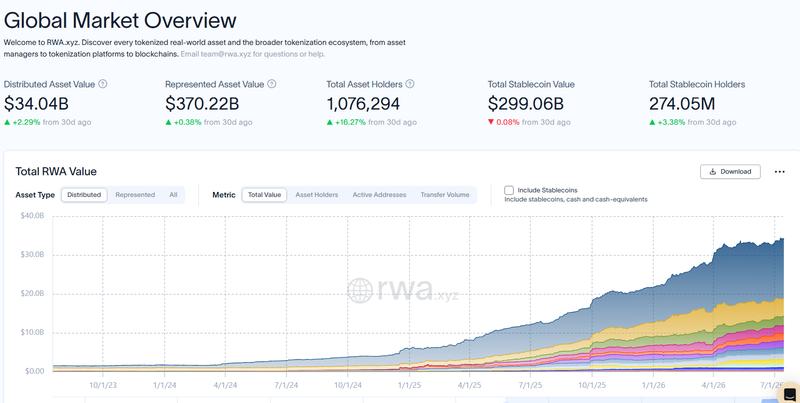This screenshot has height=403, width=800.
Task: Click the $20.0B y-axis label
Action: click(x=32, y=293)
